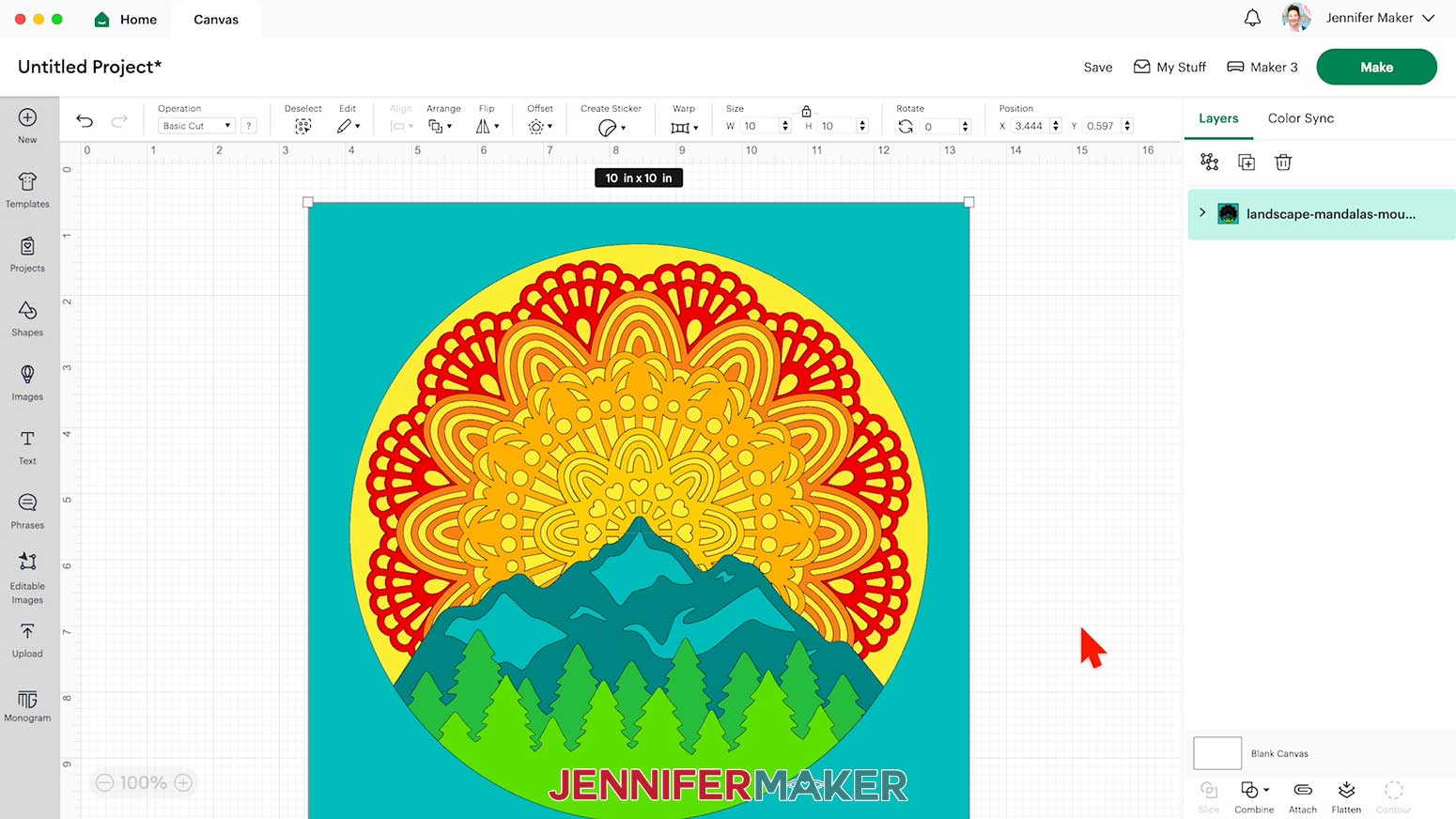
Task: Click the Attach button
Action: 1303,796
